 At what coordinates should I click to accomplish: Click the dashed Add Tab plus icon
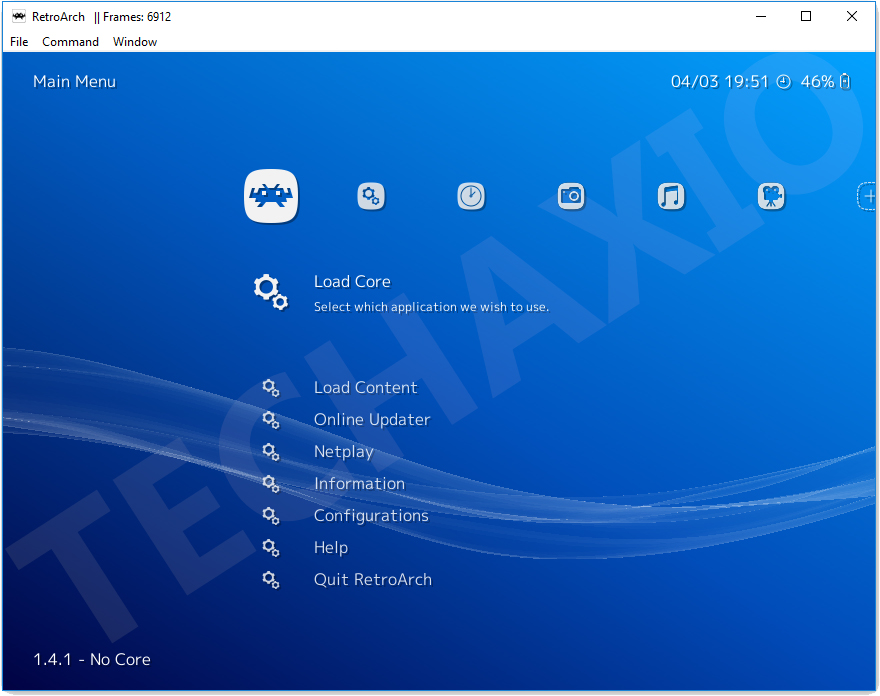[x=868, y=196]
